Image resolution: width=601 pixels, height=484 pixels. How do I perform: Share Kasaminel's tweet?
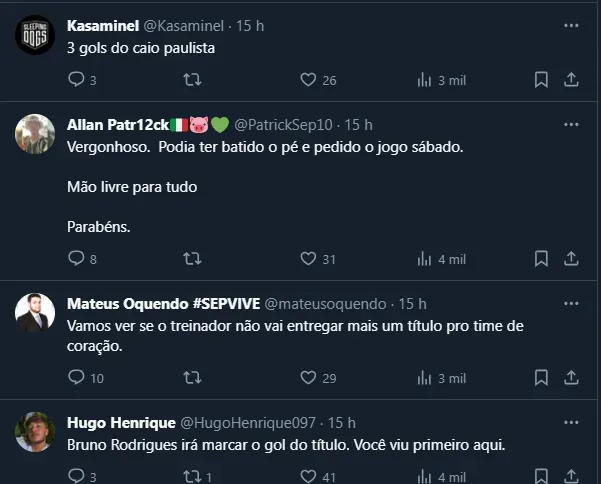(x=571, y=80)
